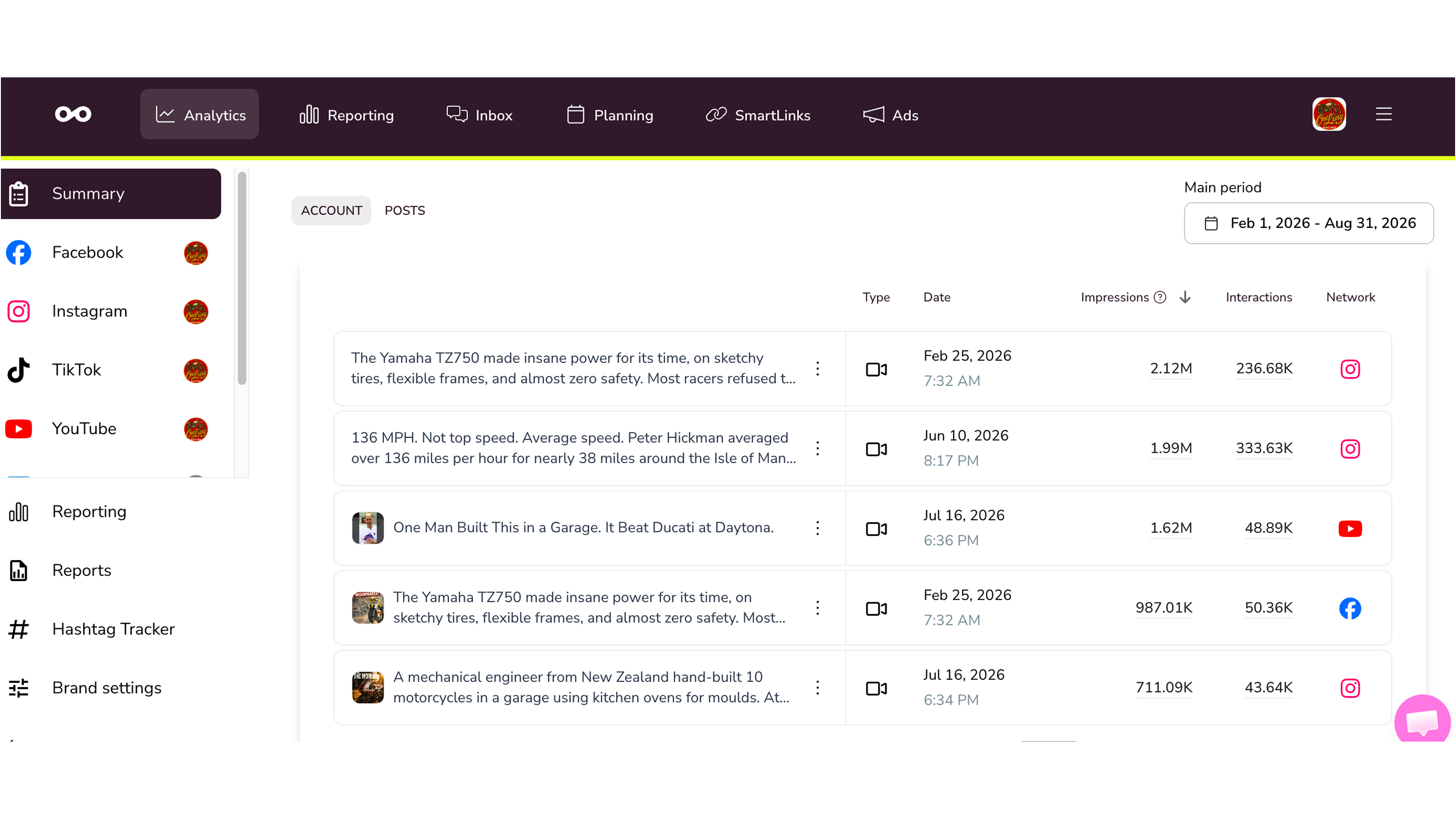The width and height of the screenshot is (1456, 819).
Task: Open the Planning calendar
Action: [610, 115]
